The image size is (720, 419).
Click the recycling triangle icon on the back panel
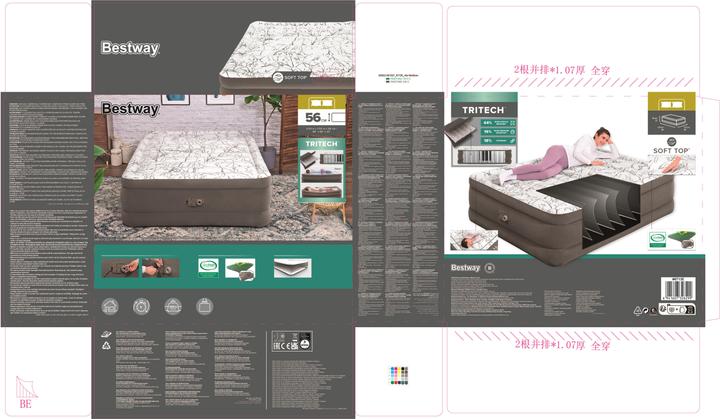coord(637,311)
